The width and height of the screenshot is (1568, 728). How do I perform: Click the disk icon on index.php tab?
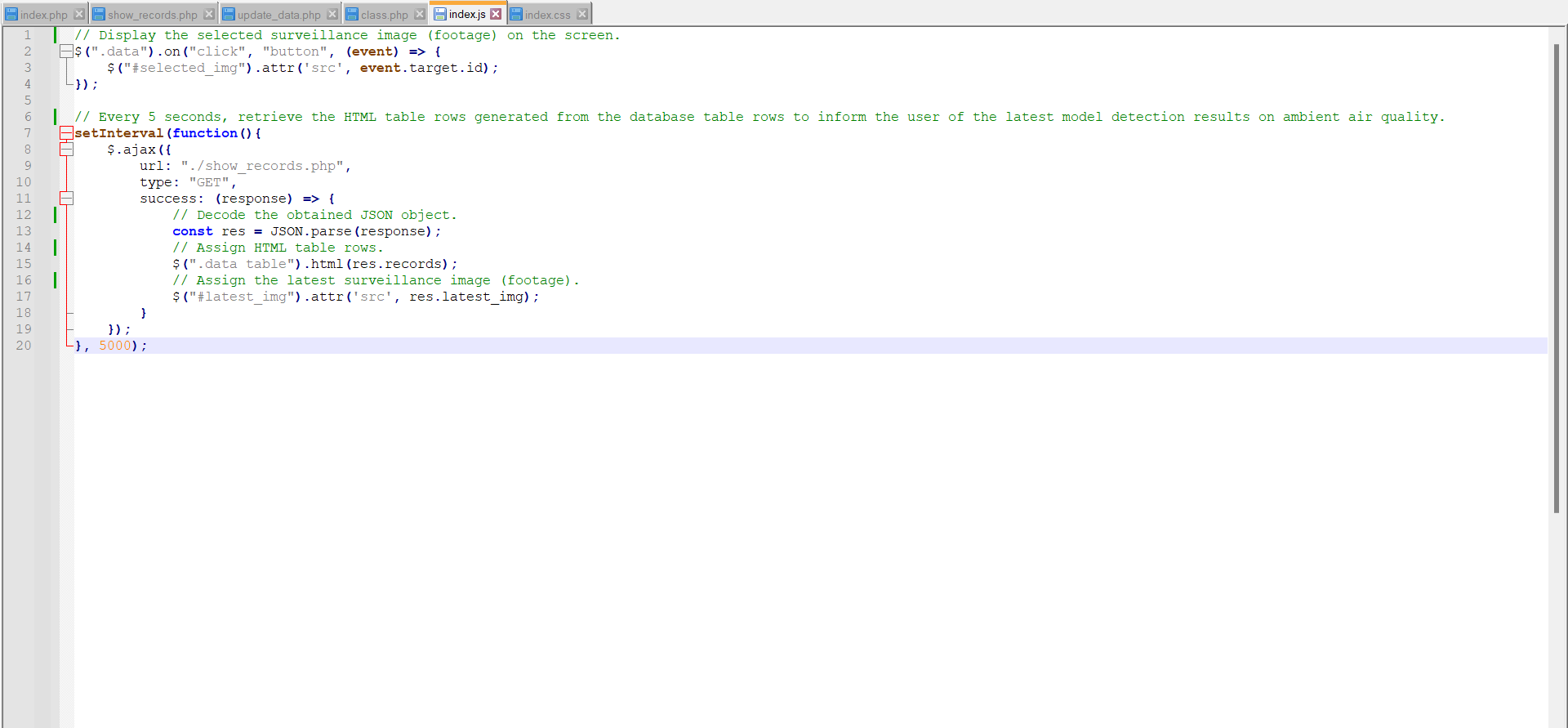11,15
